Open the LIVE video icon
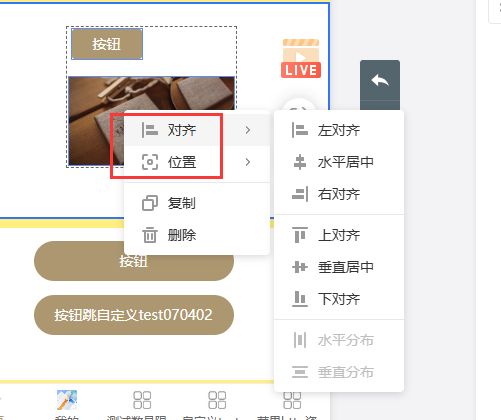Viewport: 501px width, 420px height. point(301,58)
